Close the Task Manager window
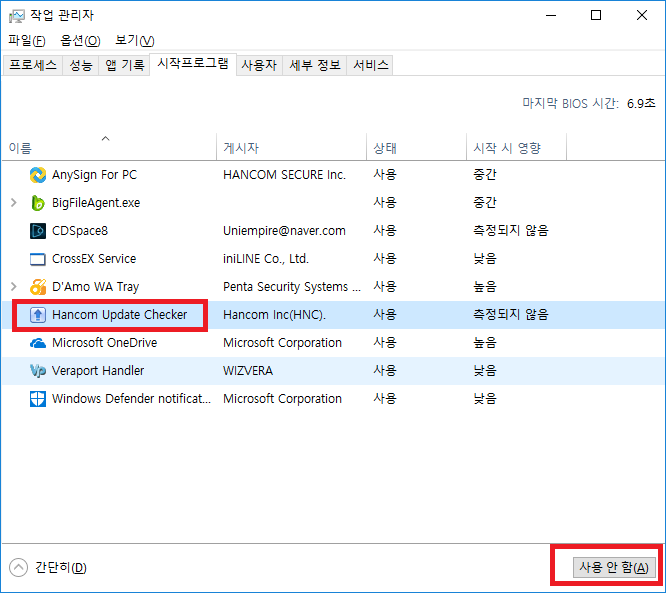The width and height of the screenshot is (666, 593). [x=642, y=15]
